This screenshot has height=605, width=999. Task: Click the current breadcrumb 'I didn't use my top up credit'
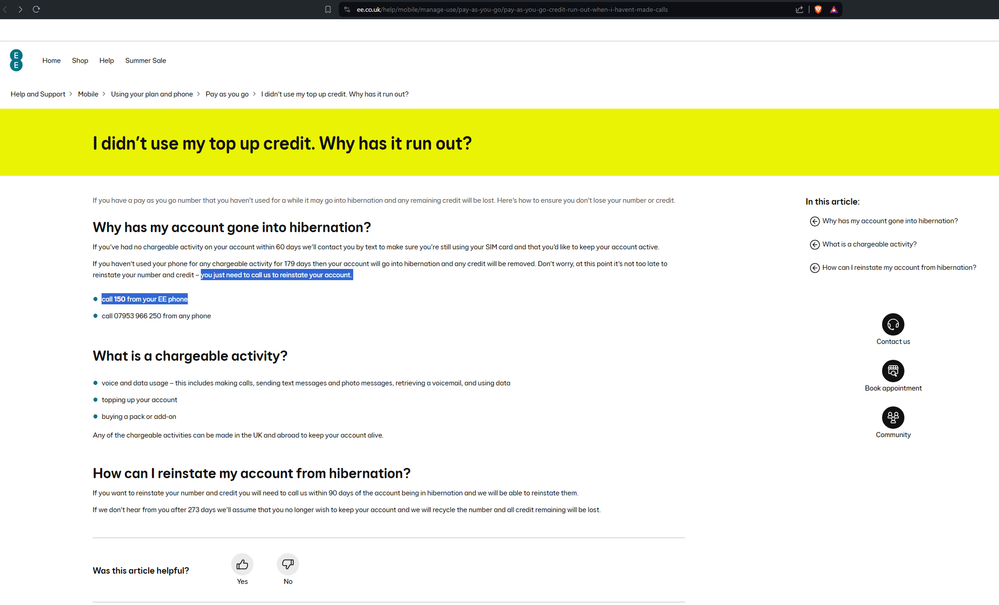[334, 94]
